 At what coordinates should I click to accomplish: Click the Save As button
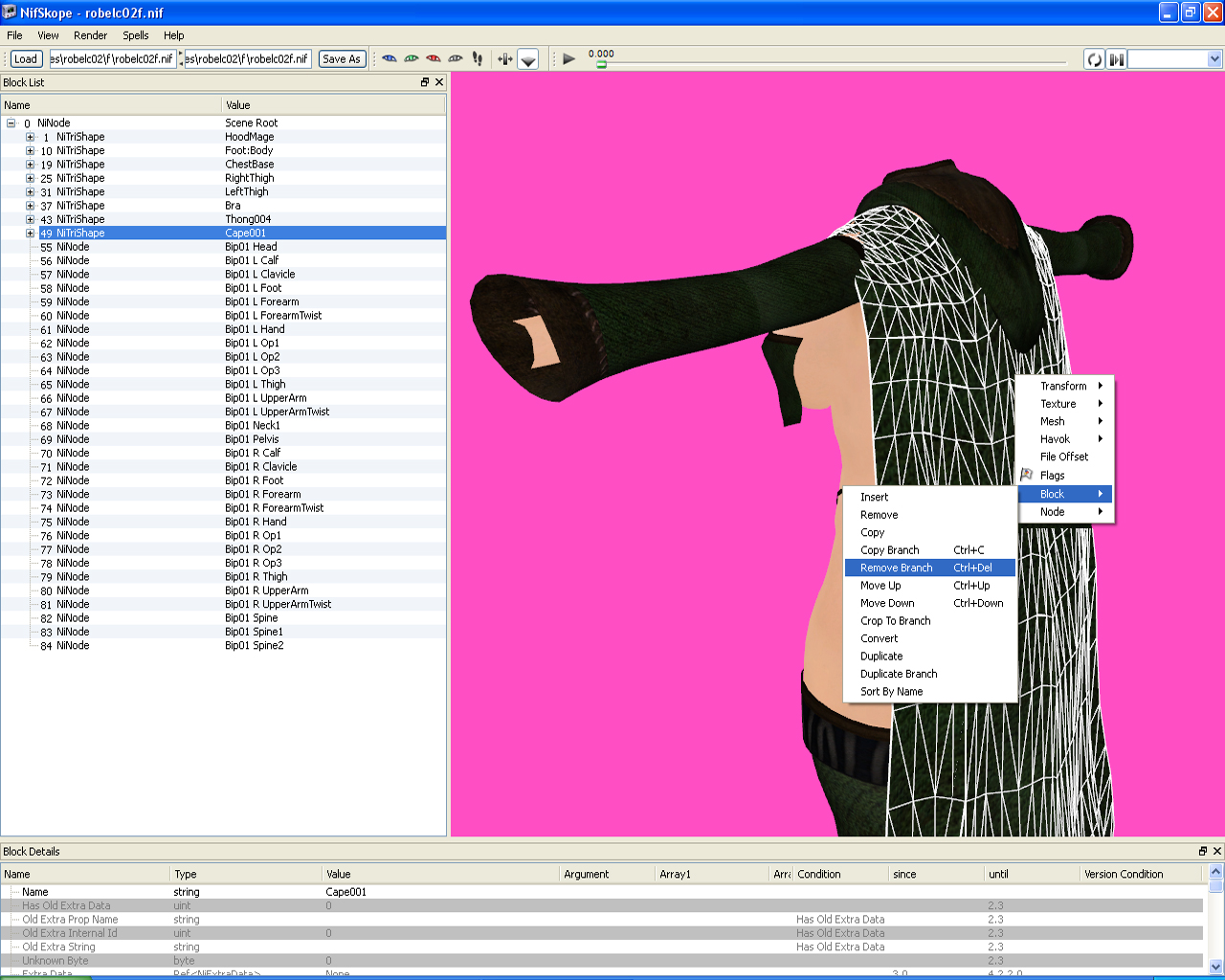point(342,59)
